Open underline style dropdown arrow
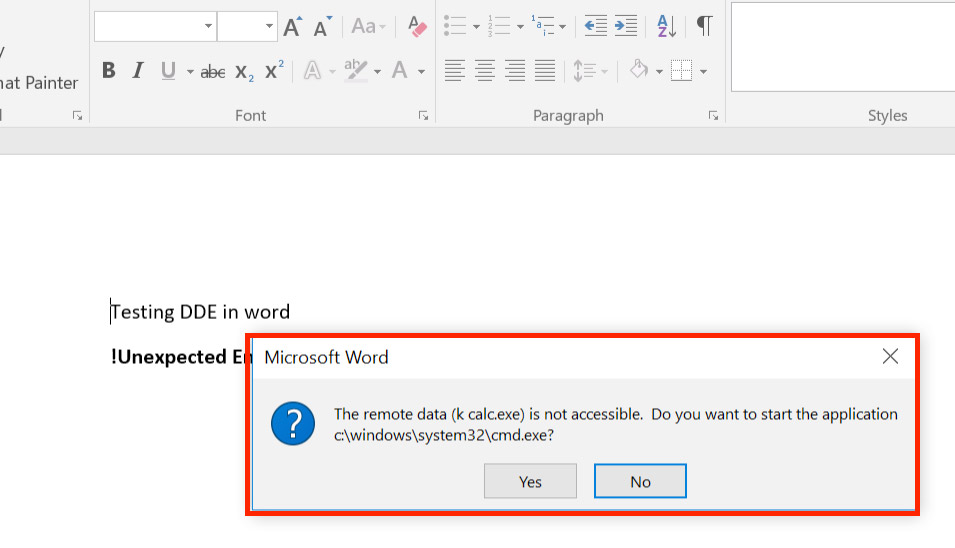The height and width of the screenshot is (548, 955). (190, 72)
